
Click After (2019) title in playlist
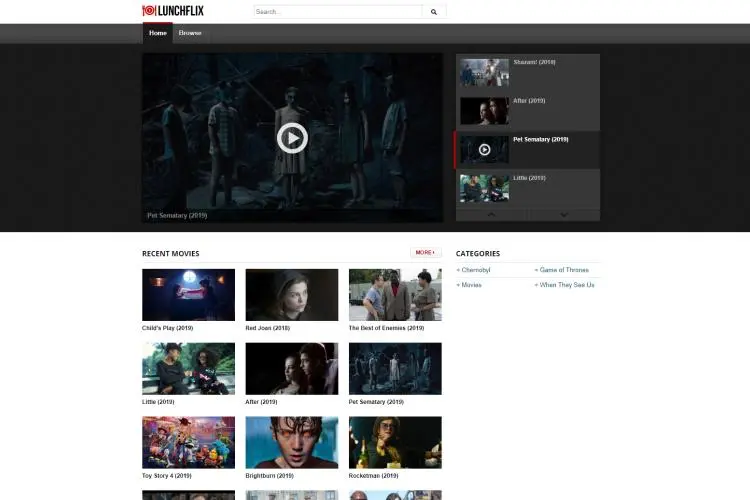point(529,101)
